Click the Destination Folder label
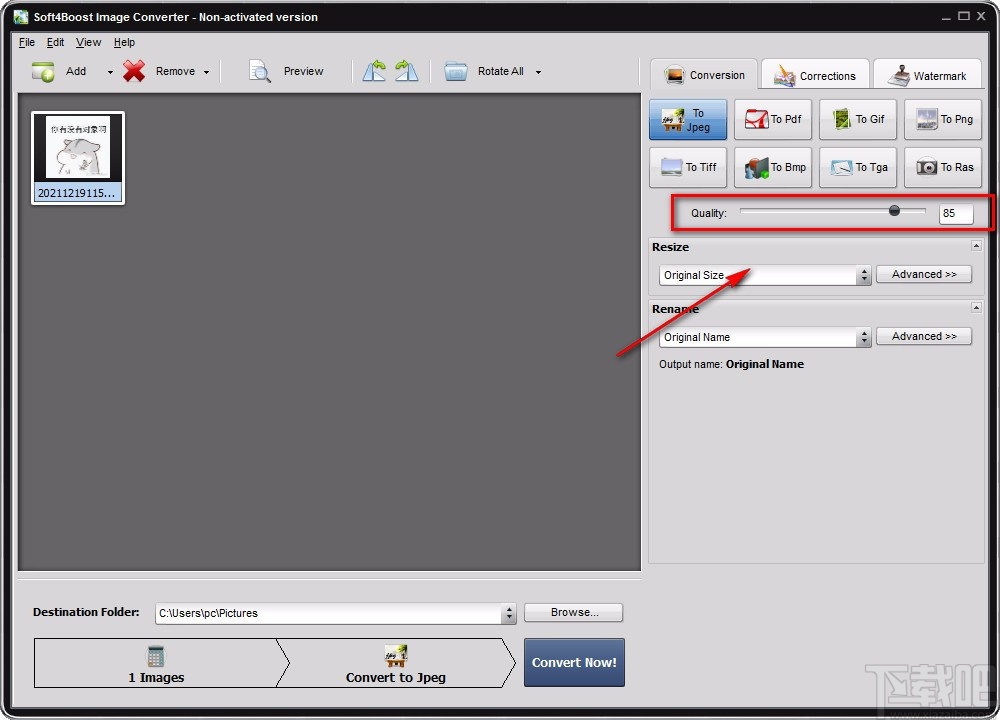 point(86,612)
